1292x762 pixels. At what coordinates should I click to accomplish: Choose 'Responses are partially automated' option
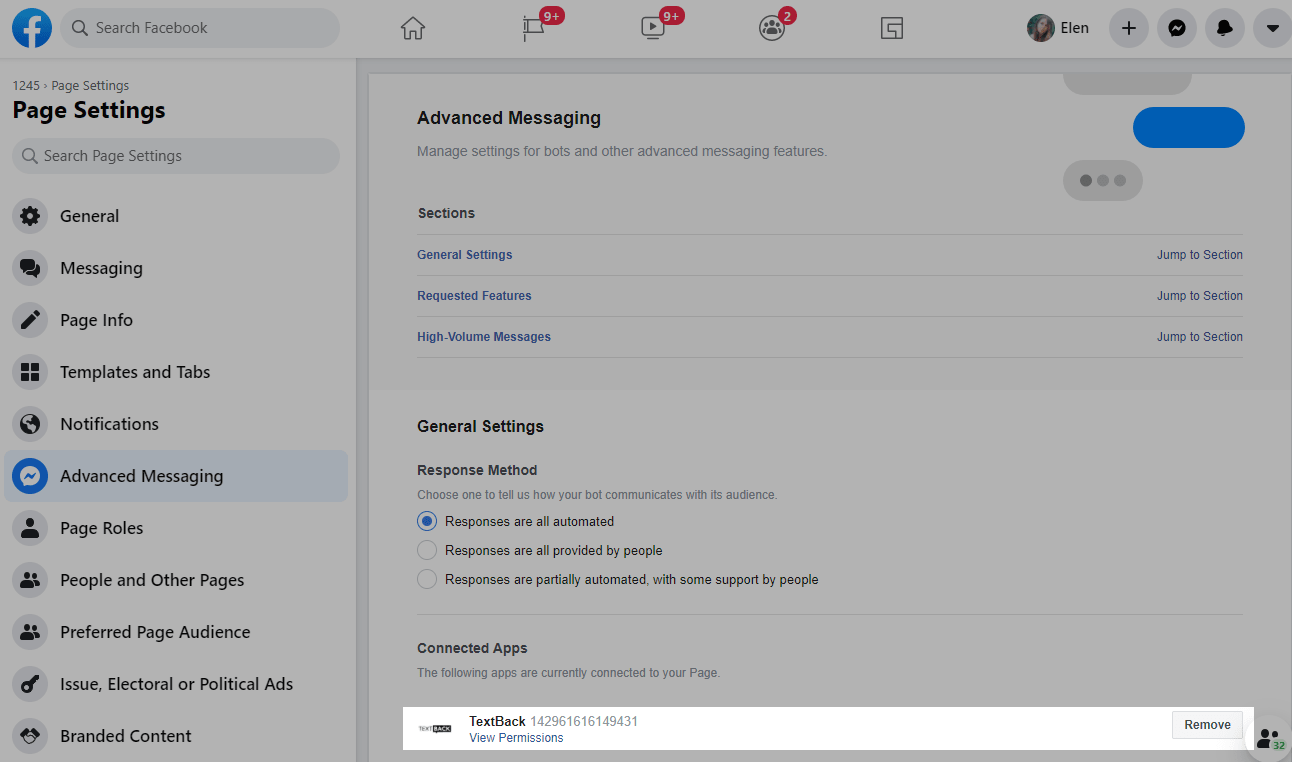point(427,579)
